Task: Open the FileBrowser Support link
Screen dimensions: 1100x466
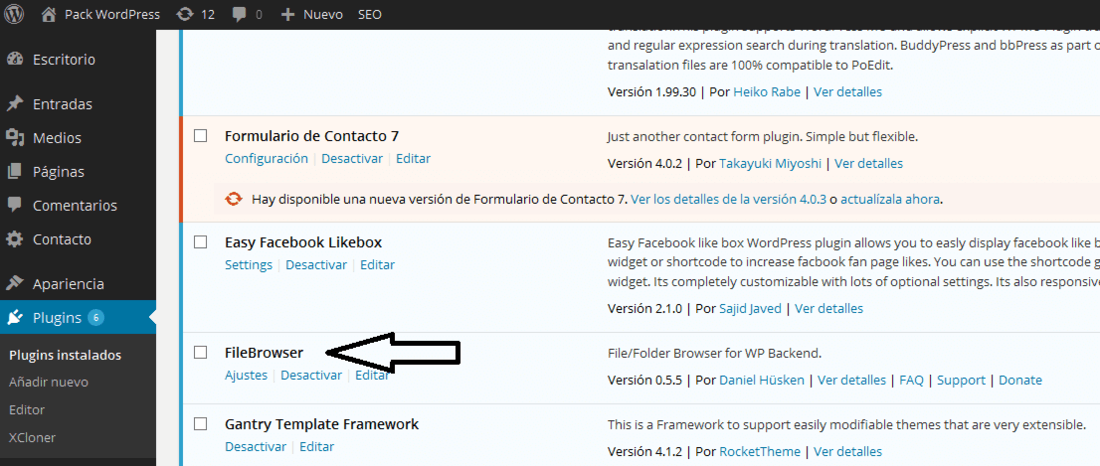Action: coord(961,380)
